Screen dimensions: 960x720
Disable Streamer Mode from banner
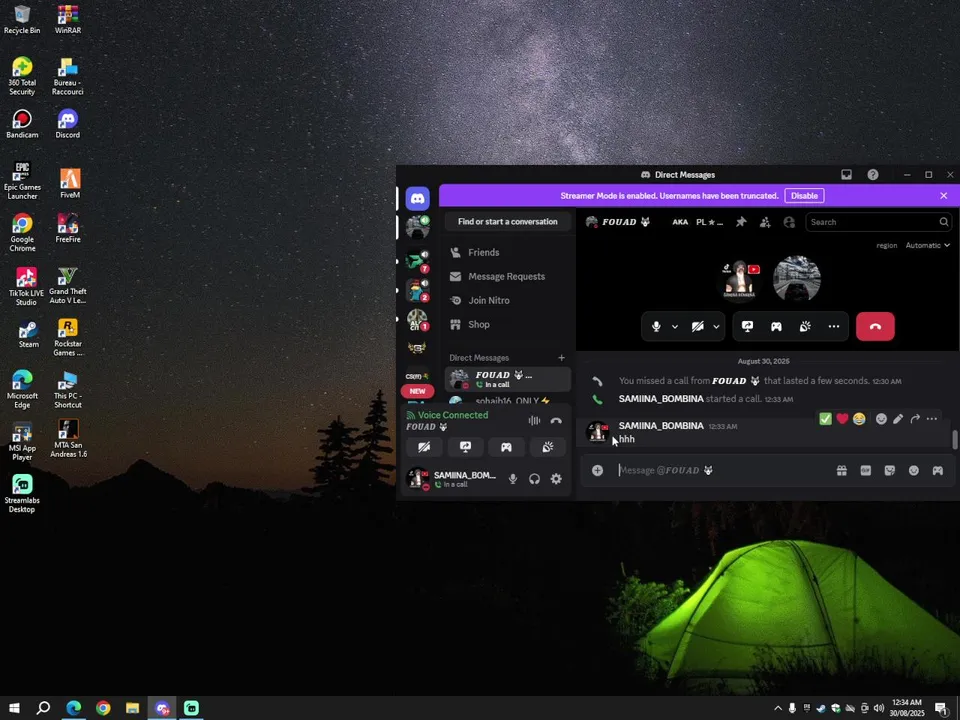804,195
